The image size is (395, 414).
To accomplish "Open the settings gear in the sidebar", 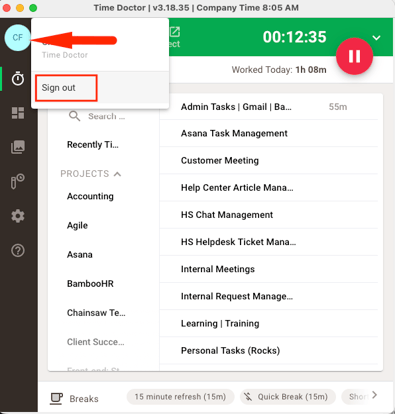I will [18, 216].
